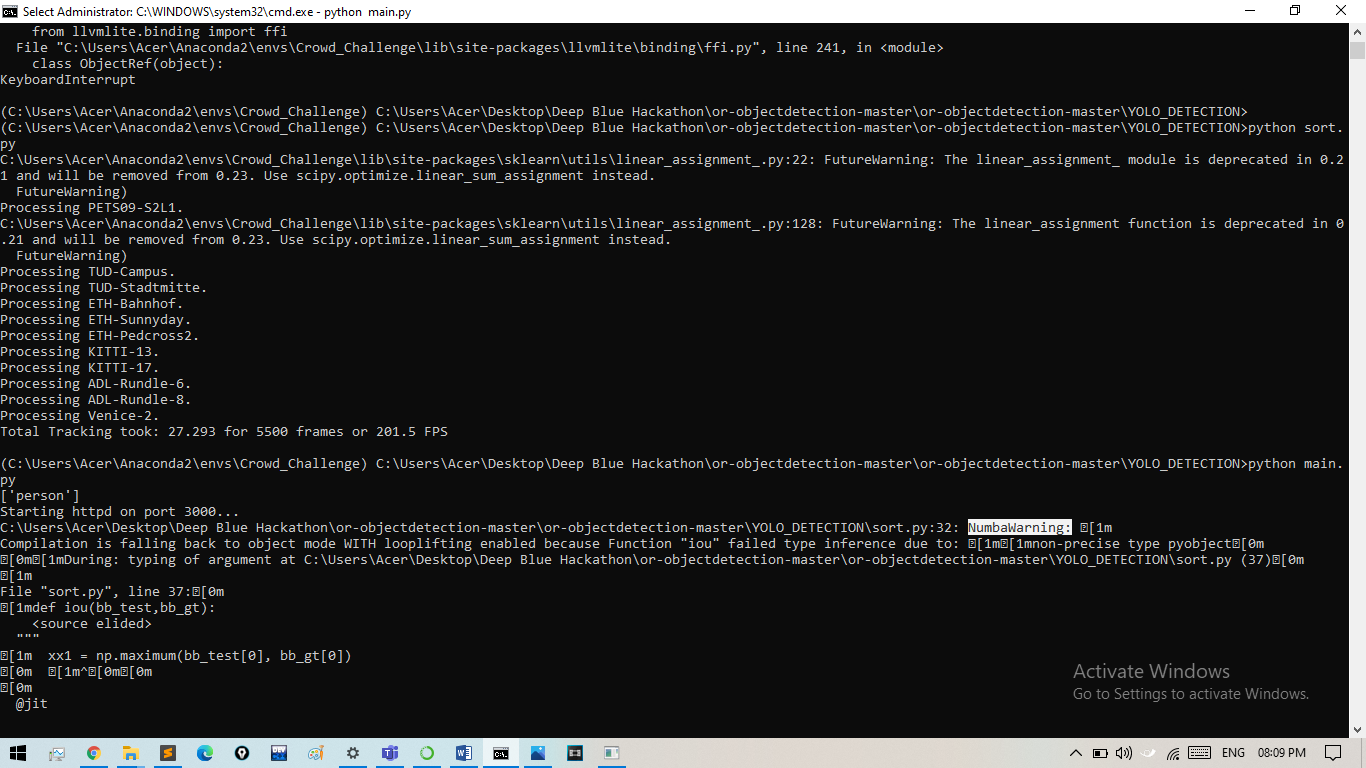Image resolution: width=1366 pixels, height=768 pixels.
Task: Select the active Command Prompt taskbar icon
Action: tap(501, 752)
